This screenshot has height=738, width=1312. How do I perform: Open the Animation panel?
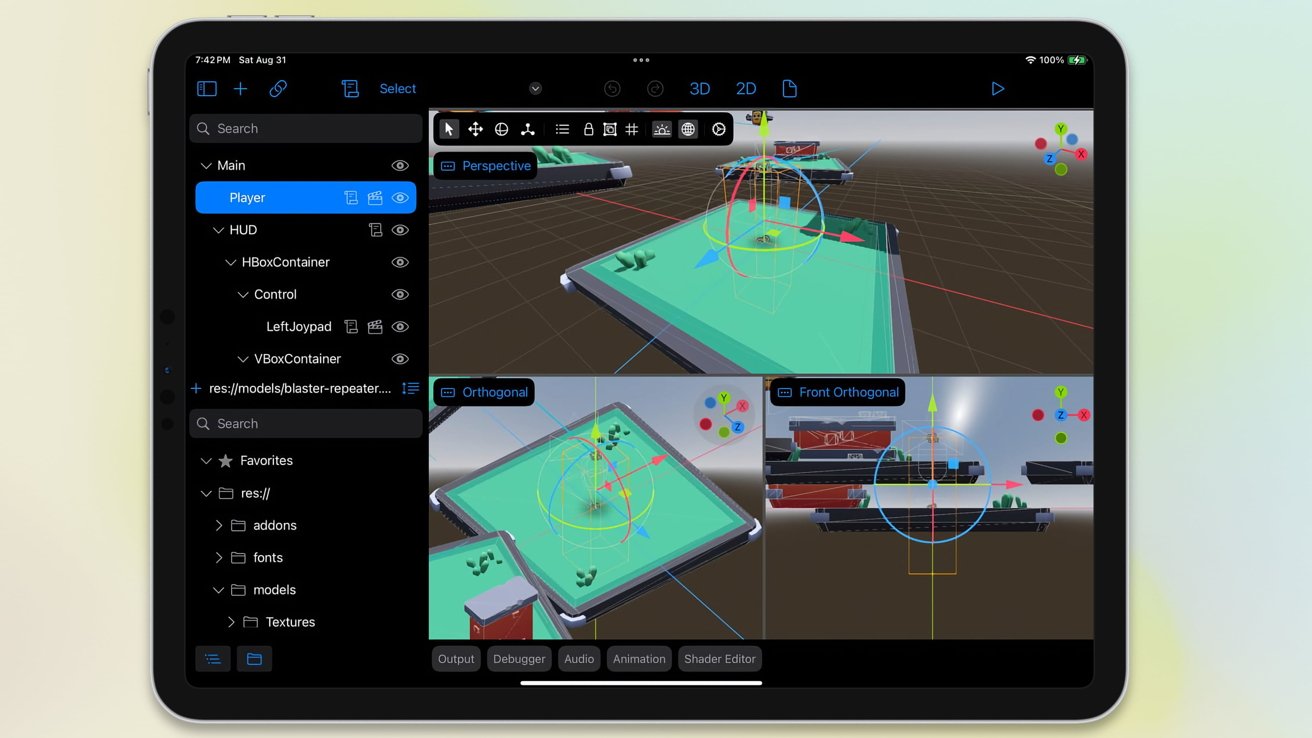pos(639,659)
